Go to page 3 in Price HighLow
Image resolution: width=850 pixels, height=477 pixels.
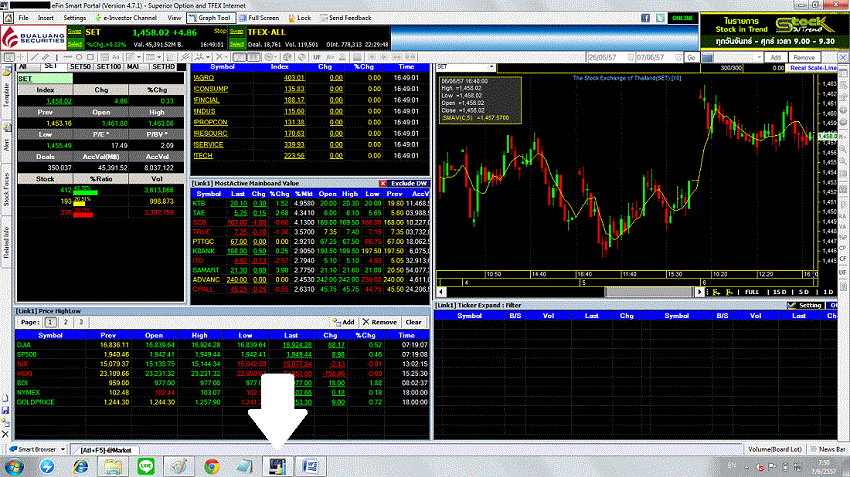pos(81,323)
